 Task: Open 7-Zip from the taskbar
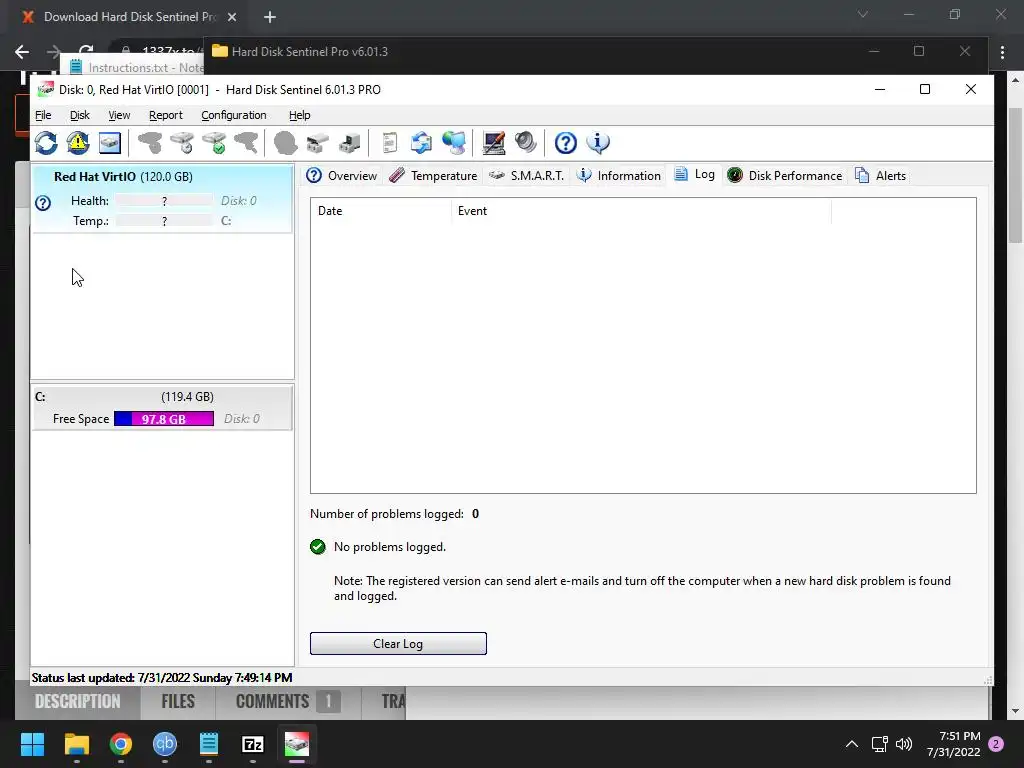point(253,744)
